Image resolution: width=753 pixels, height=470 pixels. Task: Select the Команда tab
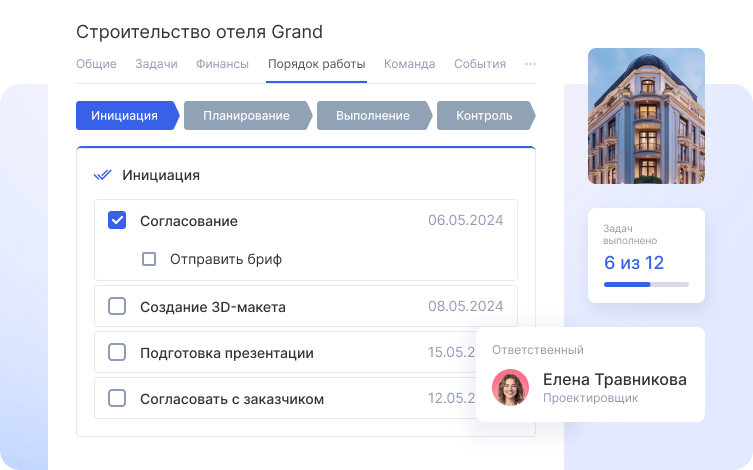pos(409,64)
